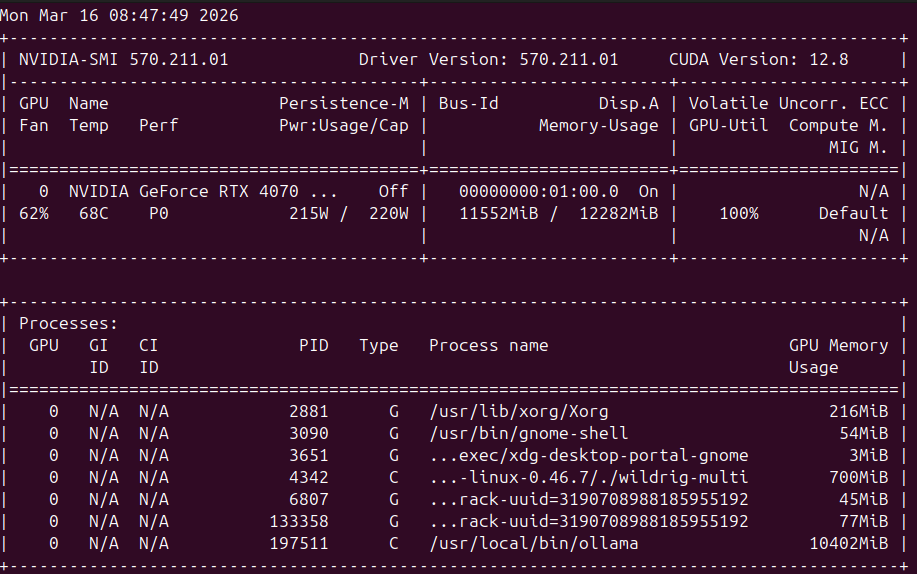
Task: Click the compute mode value Default
Action: point(853,214)
